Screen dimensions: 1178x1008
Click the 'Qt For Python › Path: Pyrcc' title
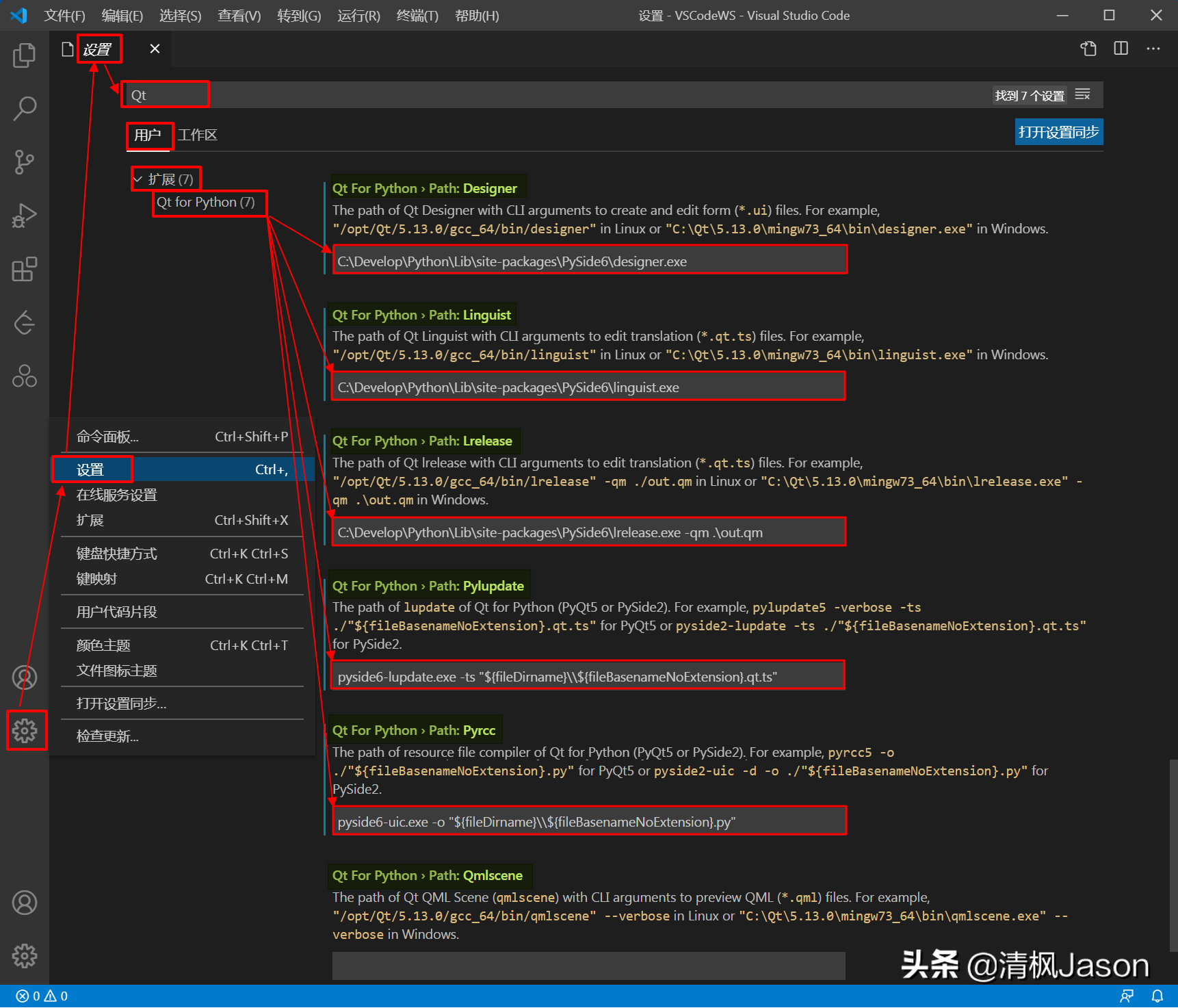point(414,730)
